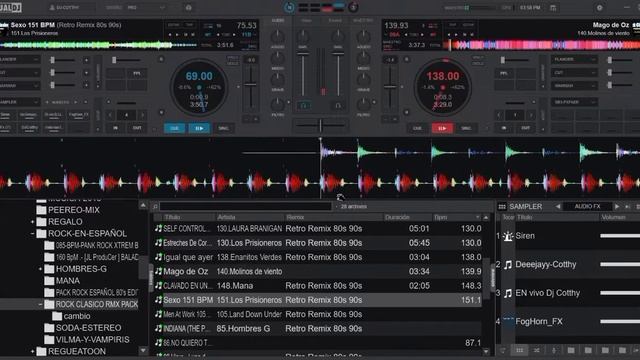Double loop length on right deck

point(531,115)
